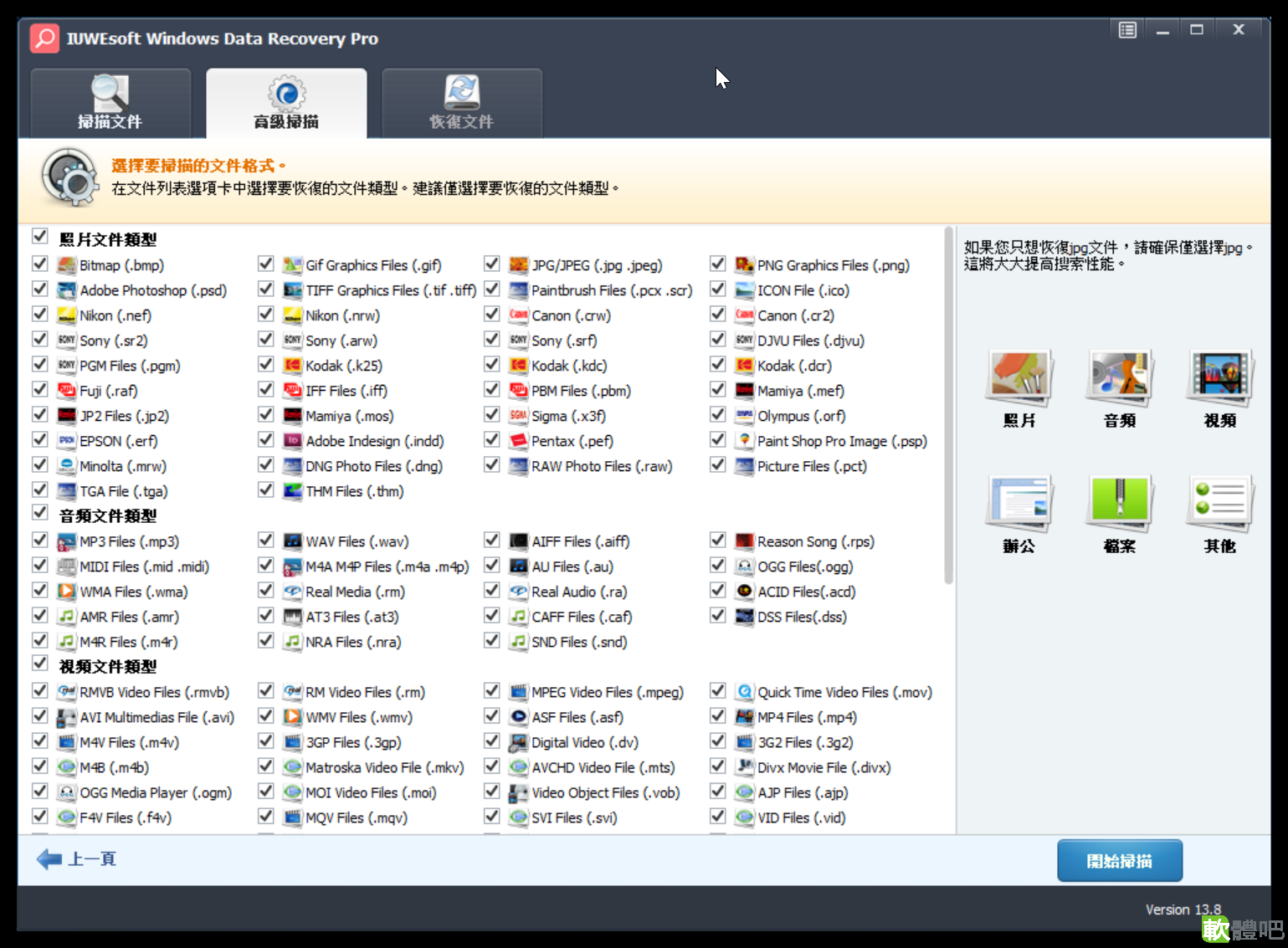Switch to the 高級掃描 tab

tap(286, 103)
